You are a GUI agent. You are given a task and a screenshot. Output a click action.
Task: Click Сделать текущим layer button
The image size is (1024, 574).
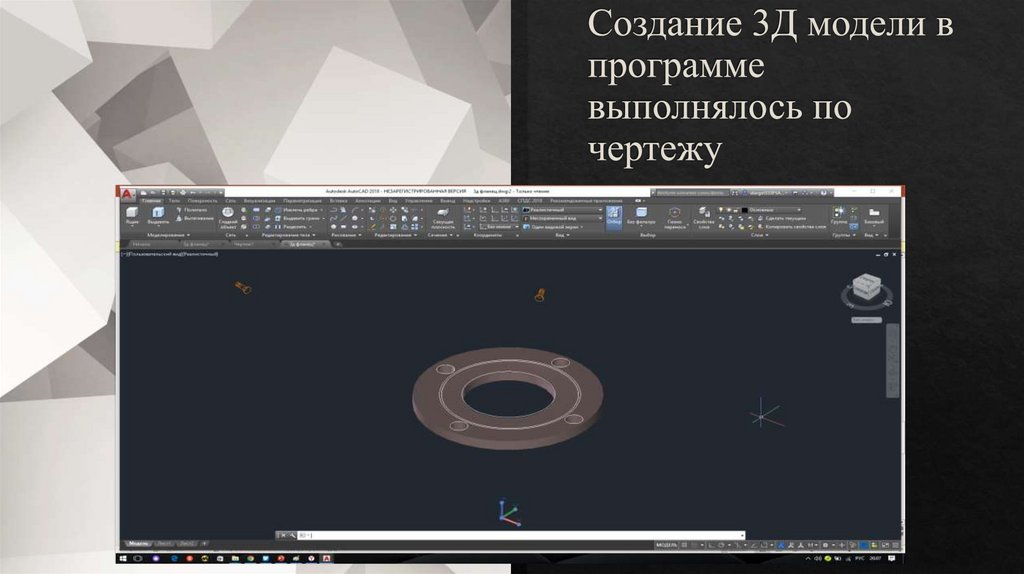(x=782, y=218)
